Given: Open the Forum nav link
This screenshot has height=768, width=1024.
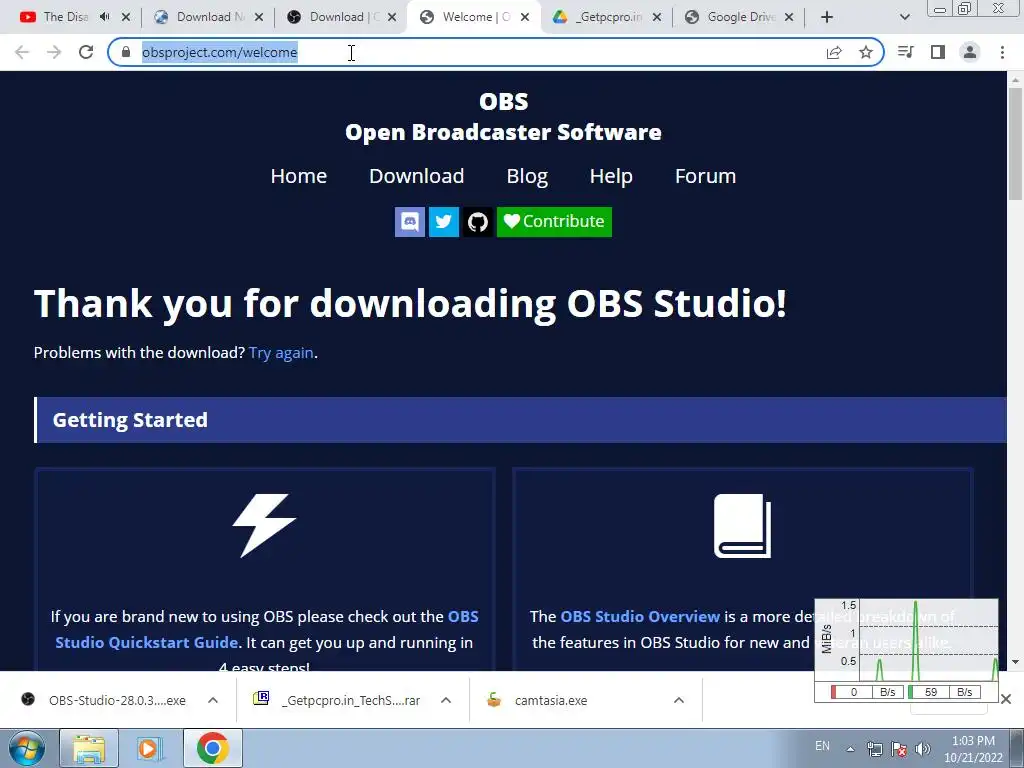Looking at the screenshot, I should [705, 176].
